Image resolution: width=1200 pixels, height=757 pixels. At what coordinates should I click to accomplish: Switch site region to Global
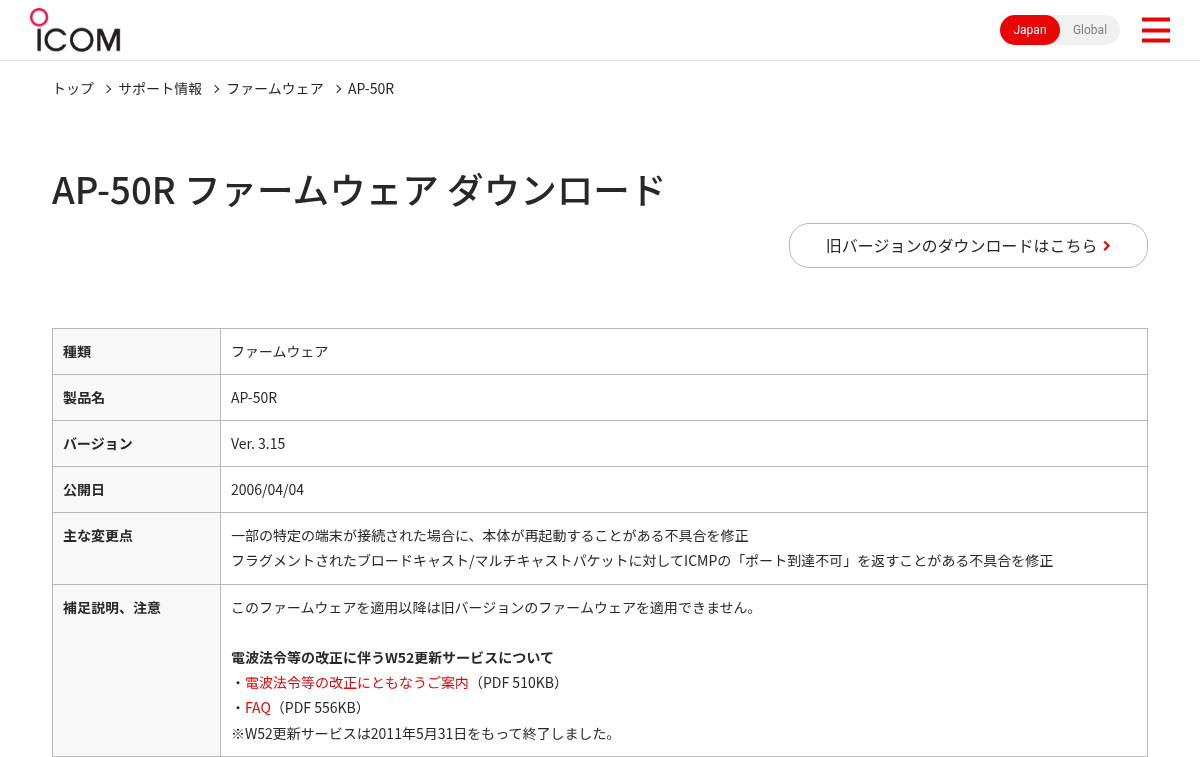point(1089,30)
